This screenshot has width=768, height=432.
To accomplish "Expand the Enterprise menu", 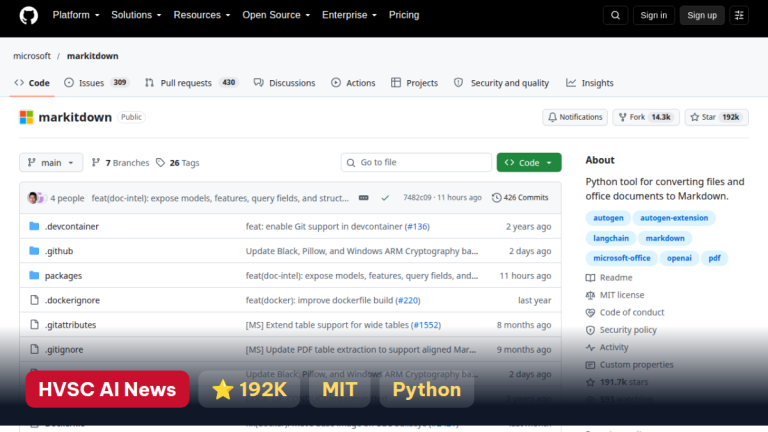I will [x=349, y=15].
